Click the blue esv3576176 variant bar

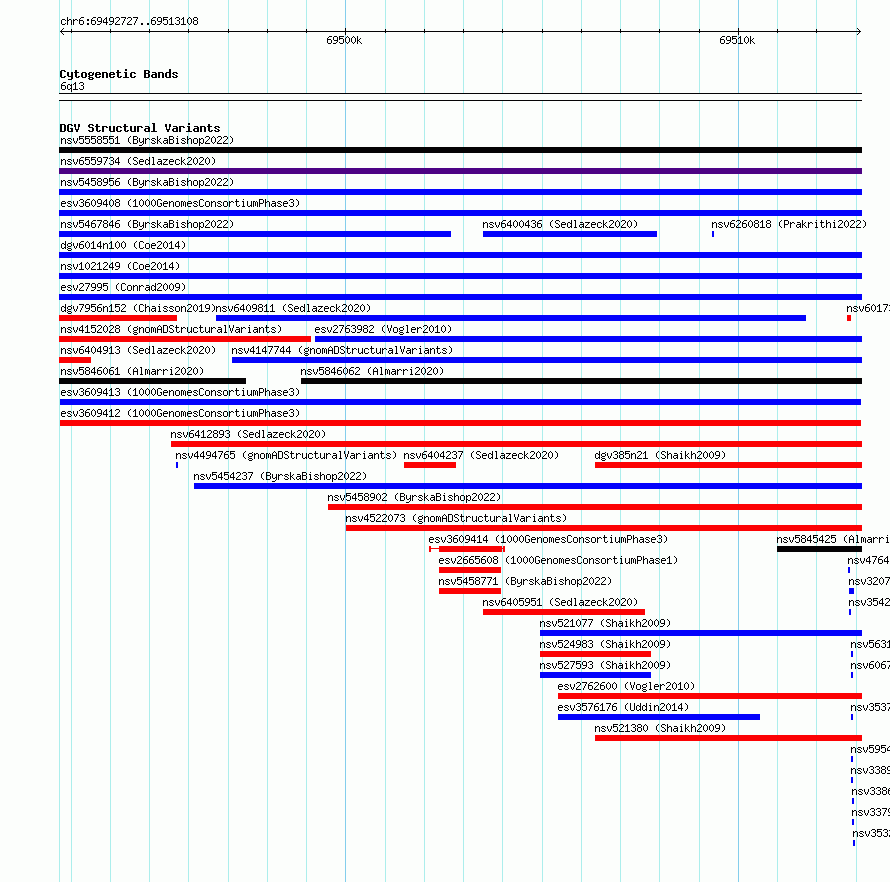coord(659,717)
